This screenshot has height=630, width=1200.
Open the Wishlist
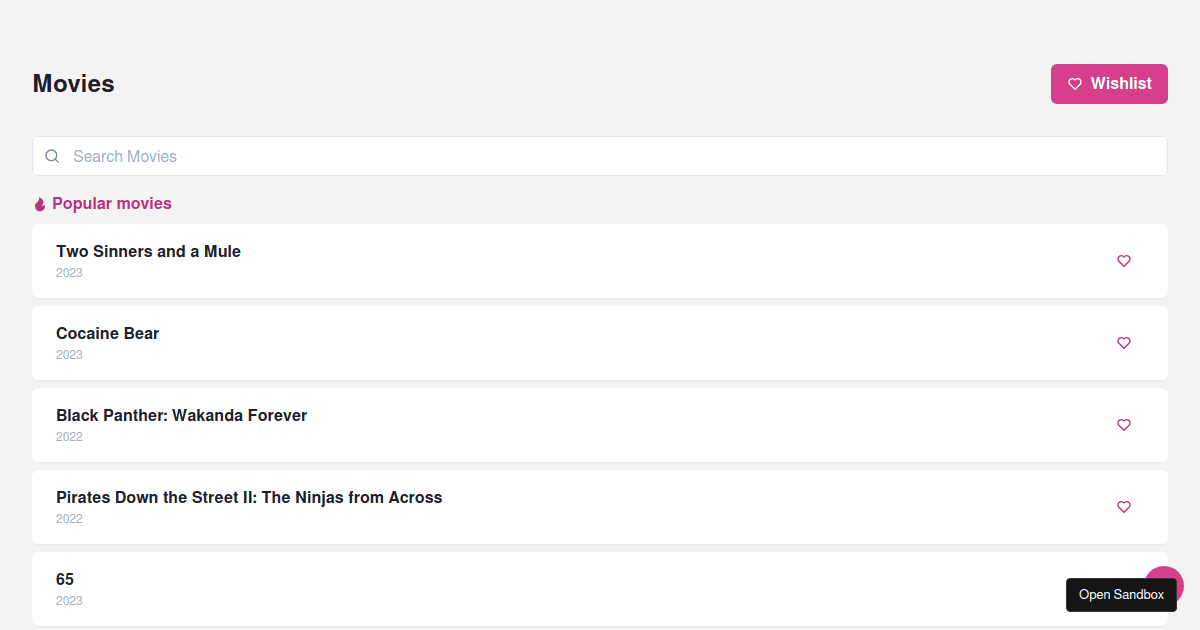(1109, 84)
